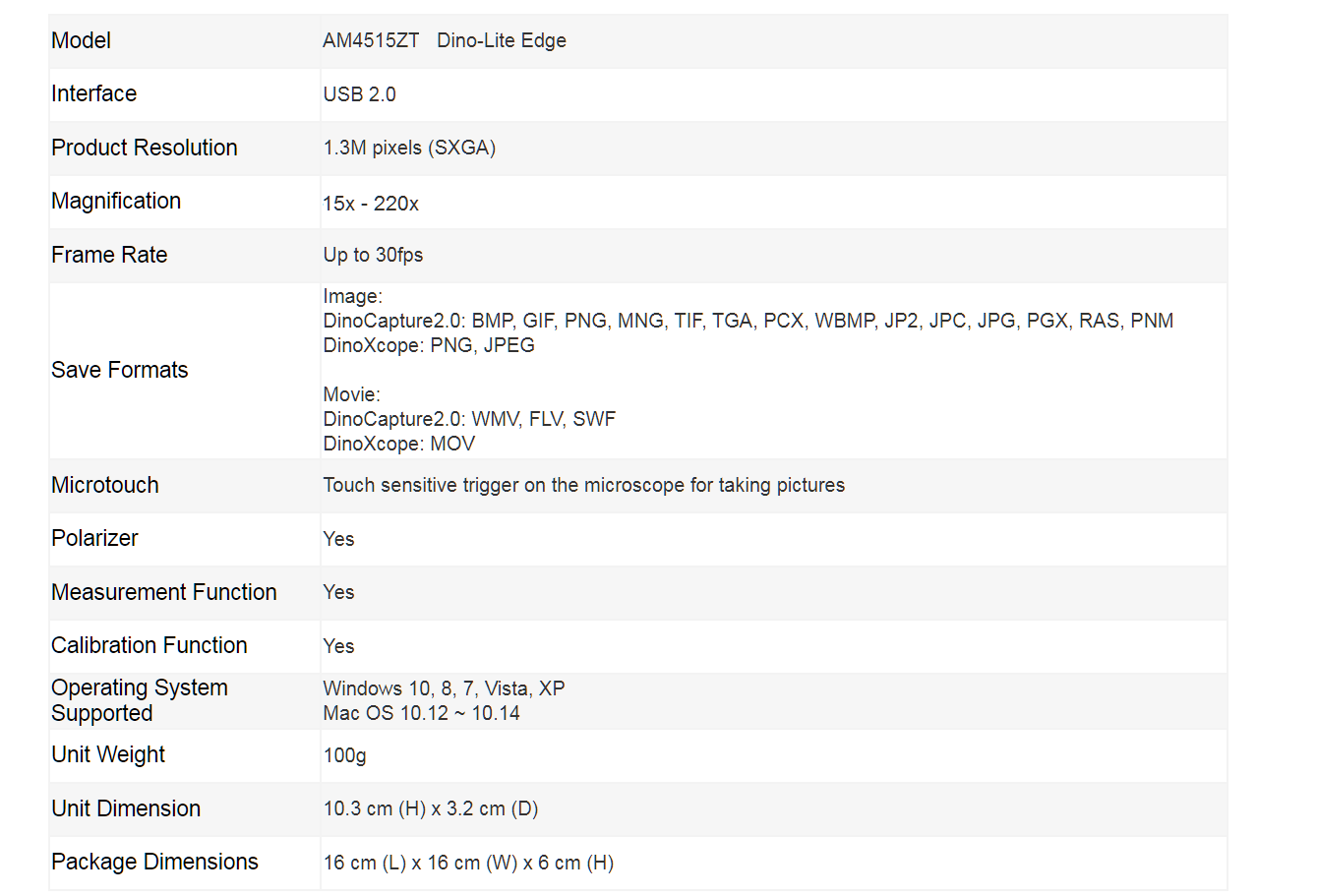This screenshot has height=896, width=1317.
Task: Click the Measurement Function label
Action: coord(164,592)
